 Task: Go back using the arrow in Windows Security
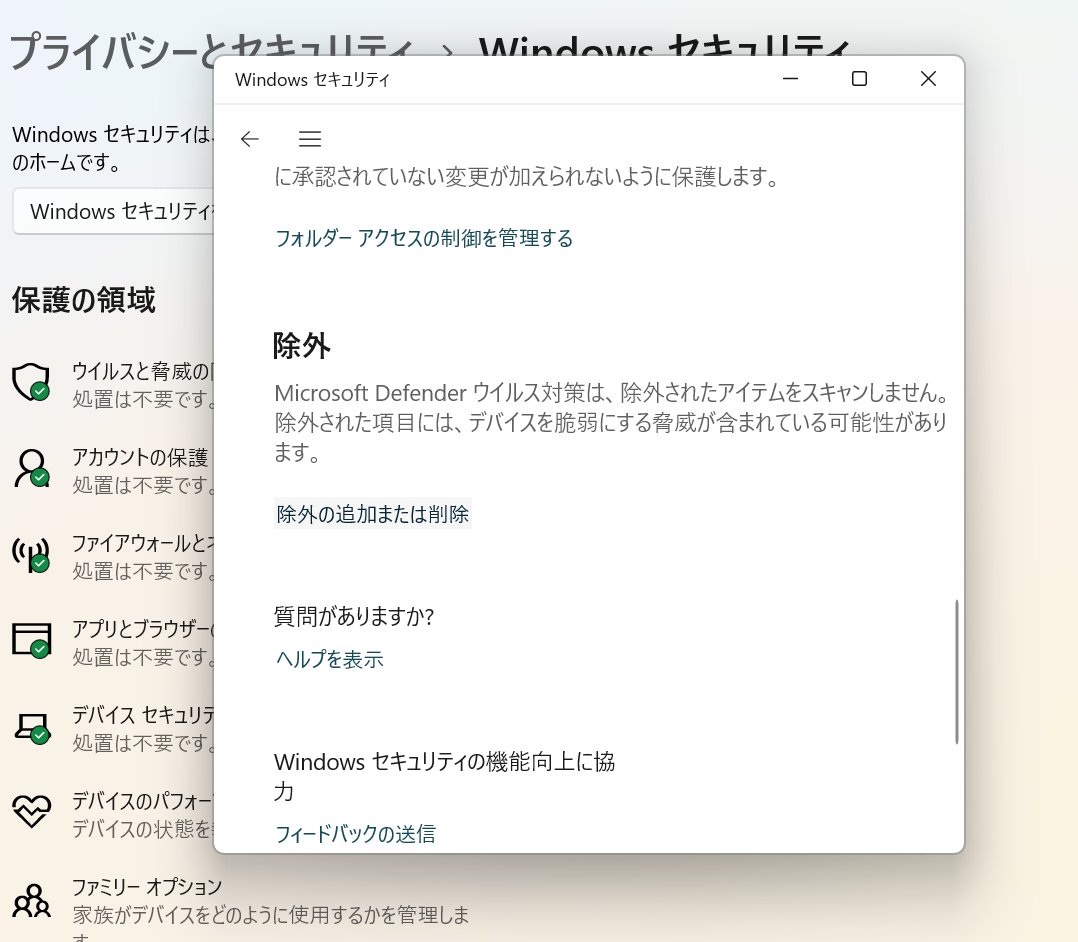pyautogui.click(x=248, y=139)
